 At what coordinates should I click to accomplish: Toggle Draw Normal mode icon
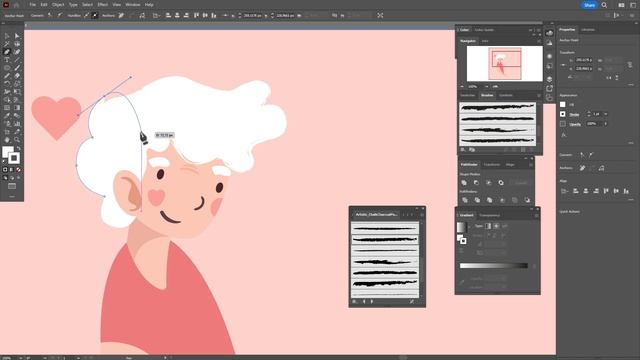pyautogui.click(x=5, y=178)
